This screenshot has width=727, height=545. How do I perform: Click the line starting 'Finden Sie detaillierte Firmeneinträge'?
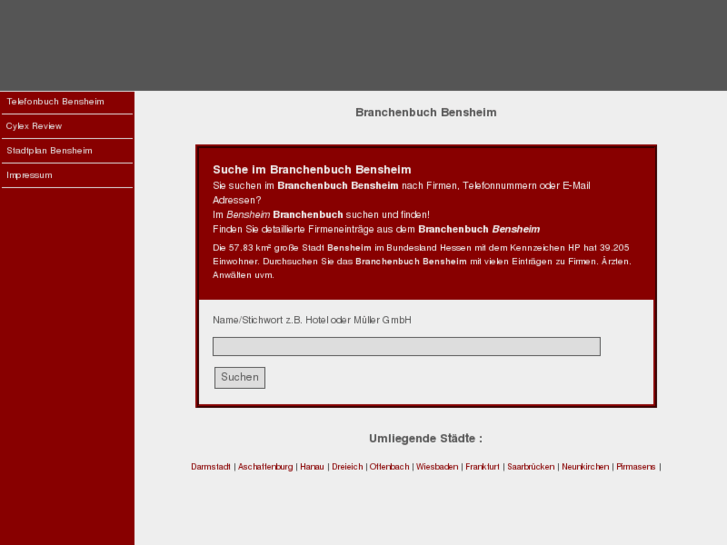(376, 229)
